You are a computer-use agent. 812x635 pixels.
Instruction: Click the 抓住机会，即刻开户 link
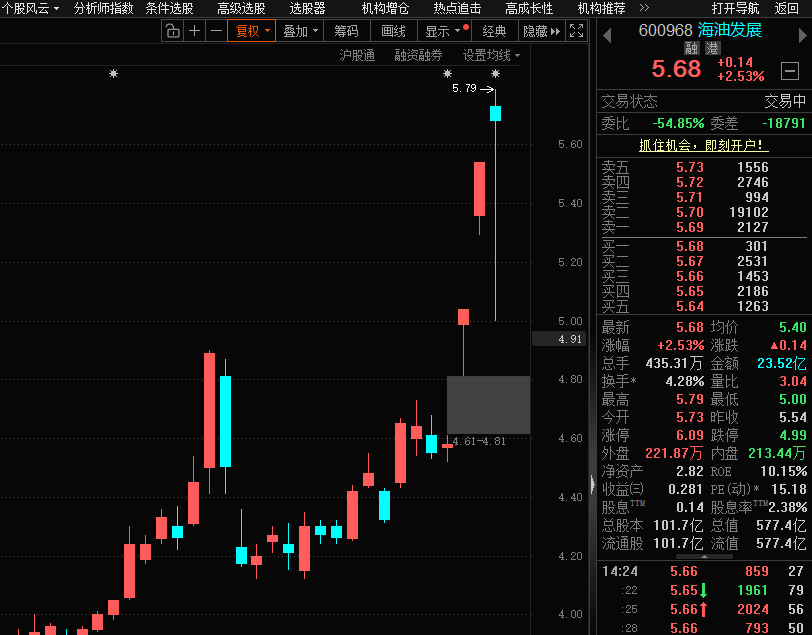(704, 145)
